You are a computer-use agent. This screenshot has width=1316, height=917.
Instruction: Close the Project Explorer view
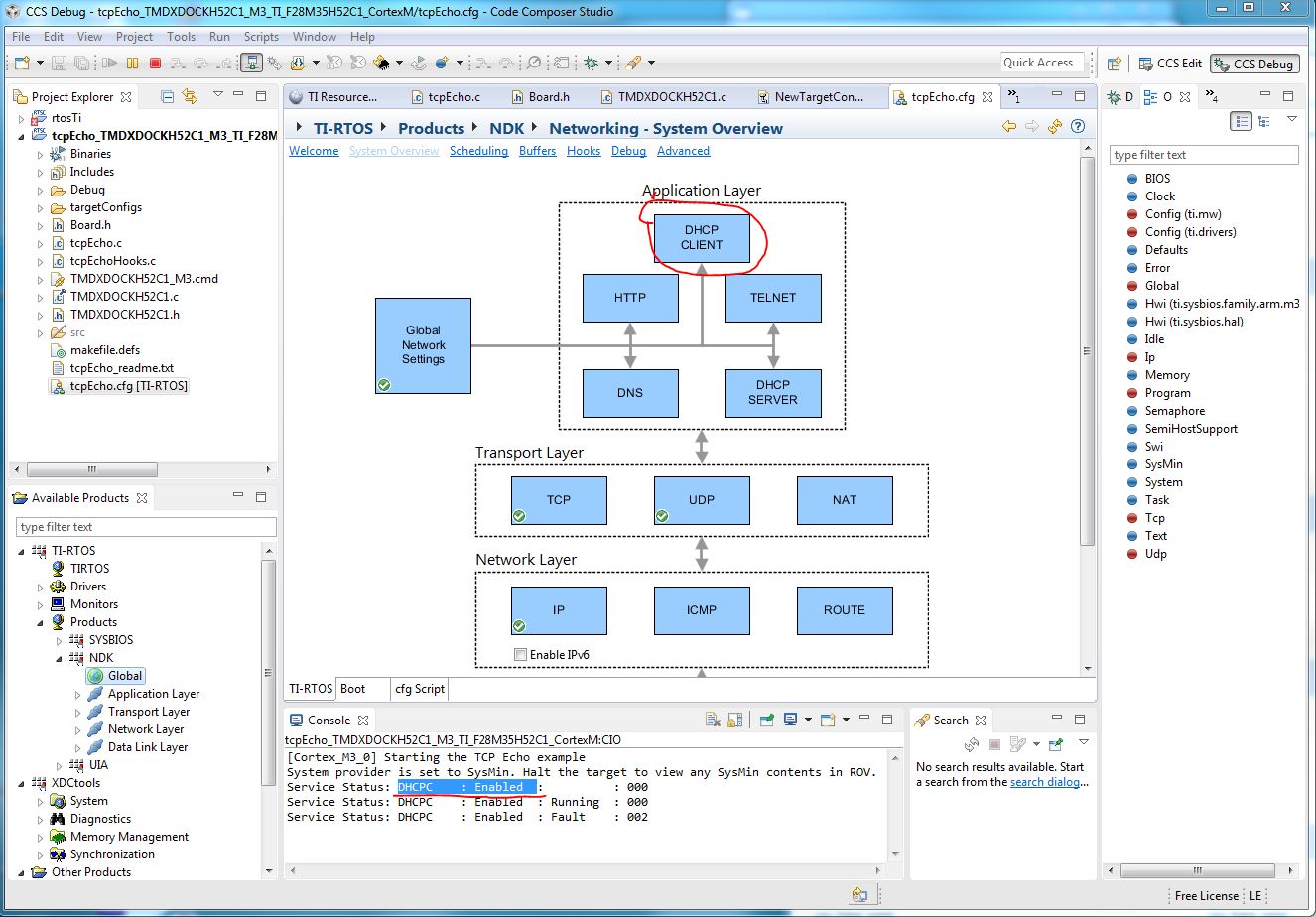[126, 97]
